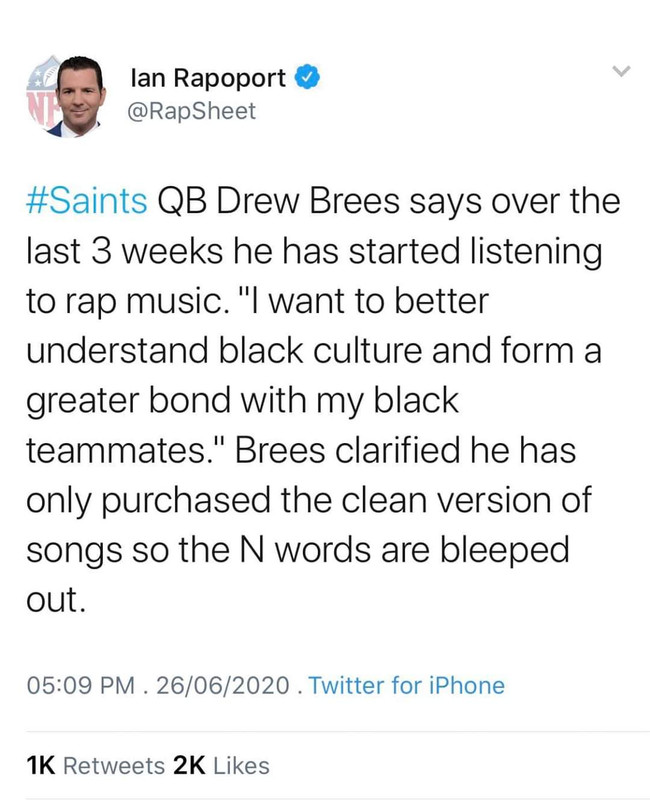Click the final word 'out.' in the tweet
This screenshot has width=650, height=800.
click(55, 599)
